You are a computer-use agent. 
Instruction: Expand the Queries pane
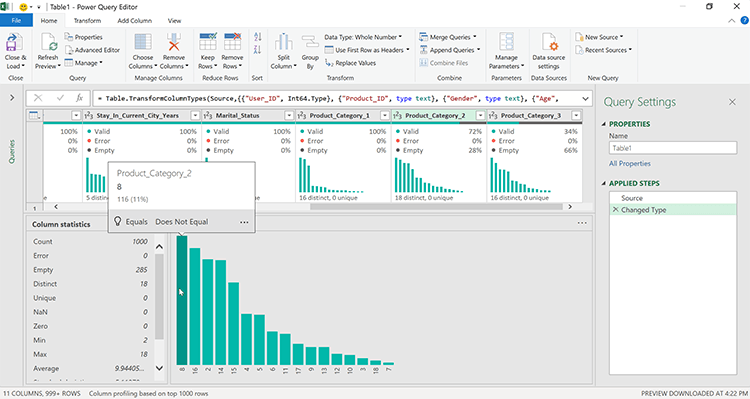pos(12,98)
